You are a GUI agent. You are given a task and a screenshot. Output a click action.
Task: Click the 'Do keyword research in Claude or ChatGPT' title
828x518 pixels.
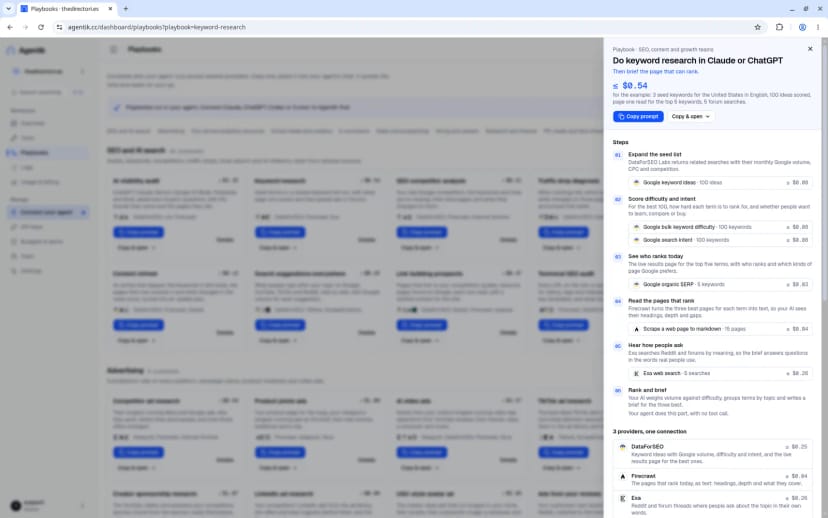point(698,61)
